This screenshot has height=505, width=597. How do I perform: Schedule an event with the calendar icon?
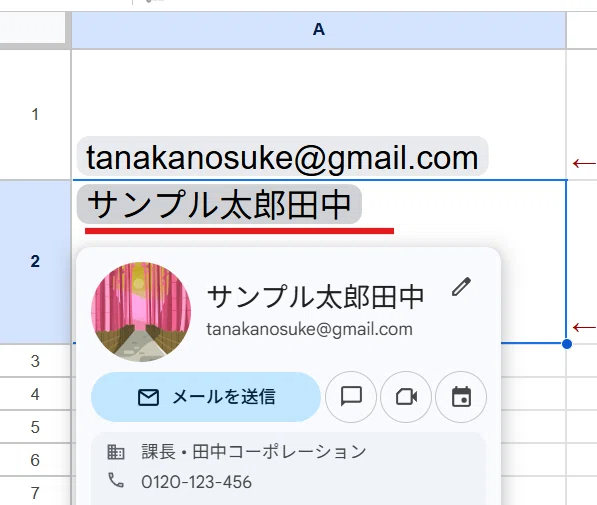point(461,397)
